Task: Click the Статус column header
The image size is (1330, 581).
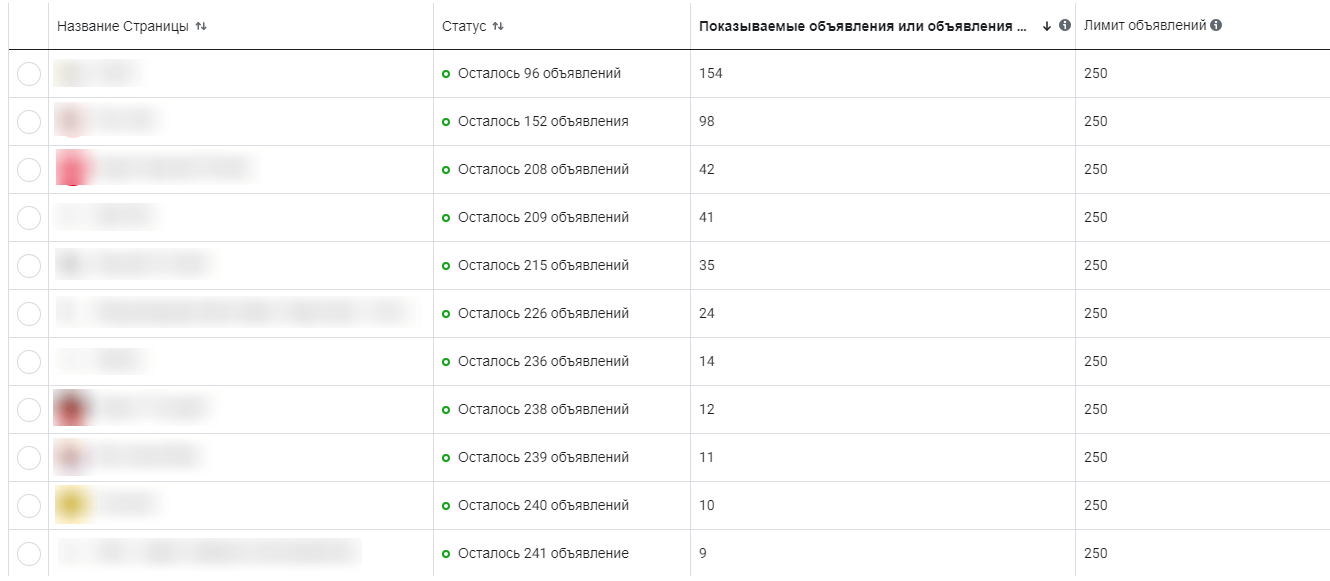Action: 464,26
